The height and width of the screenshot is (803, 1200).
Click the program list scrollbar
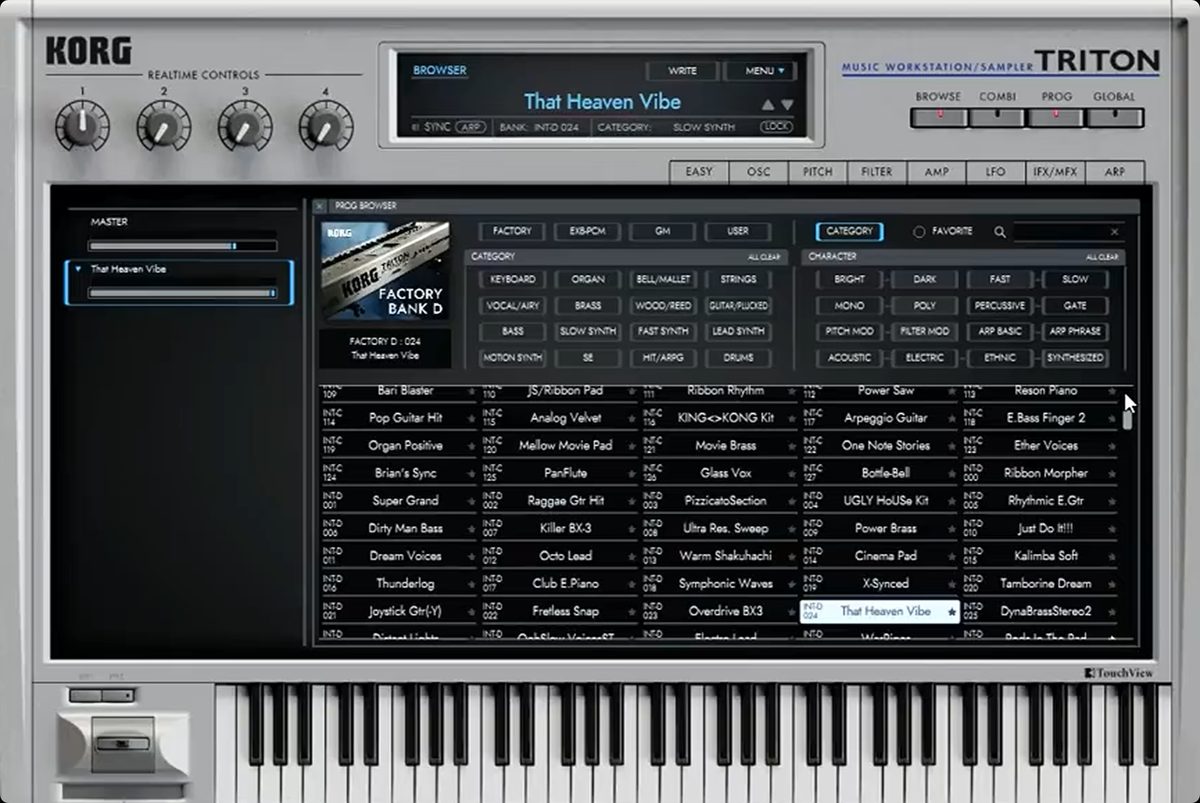tap(1127, 419)
